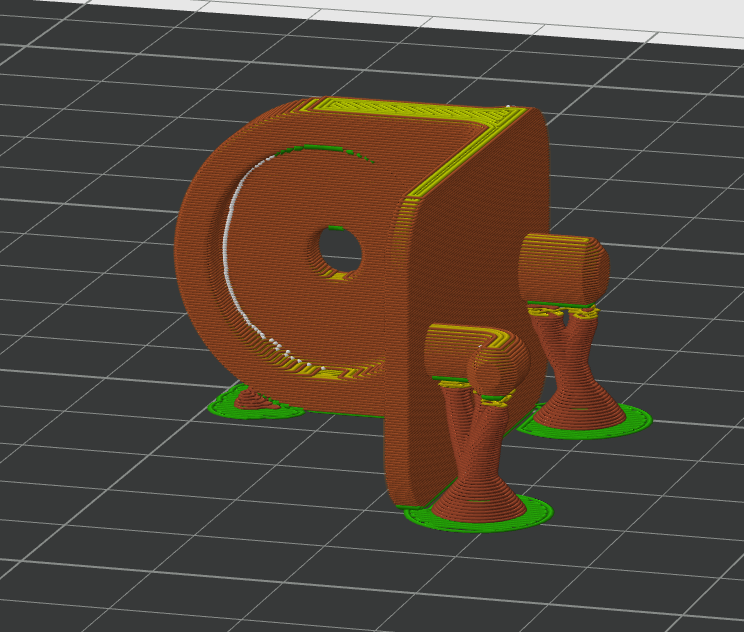This screenshot has width=744, height=632.
Task: Click the green brim under front support
Action: tap(478, 515)
